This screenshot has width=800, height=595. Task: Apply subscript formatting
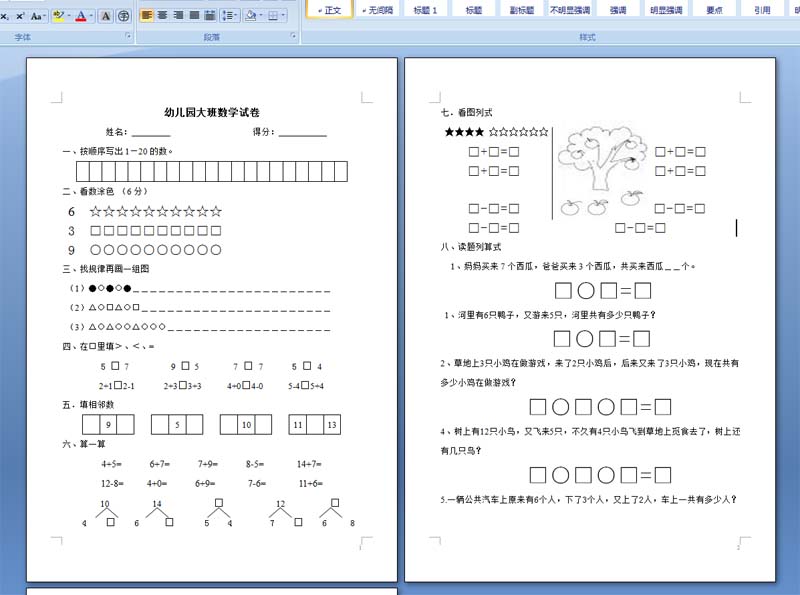click(4, 16)
